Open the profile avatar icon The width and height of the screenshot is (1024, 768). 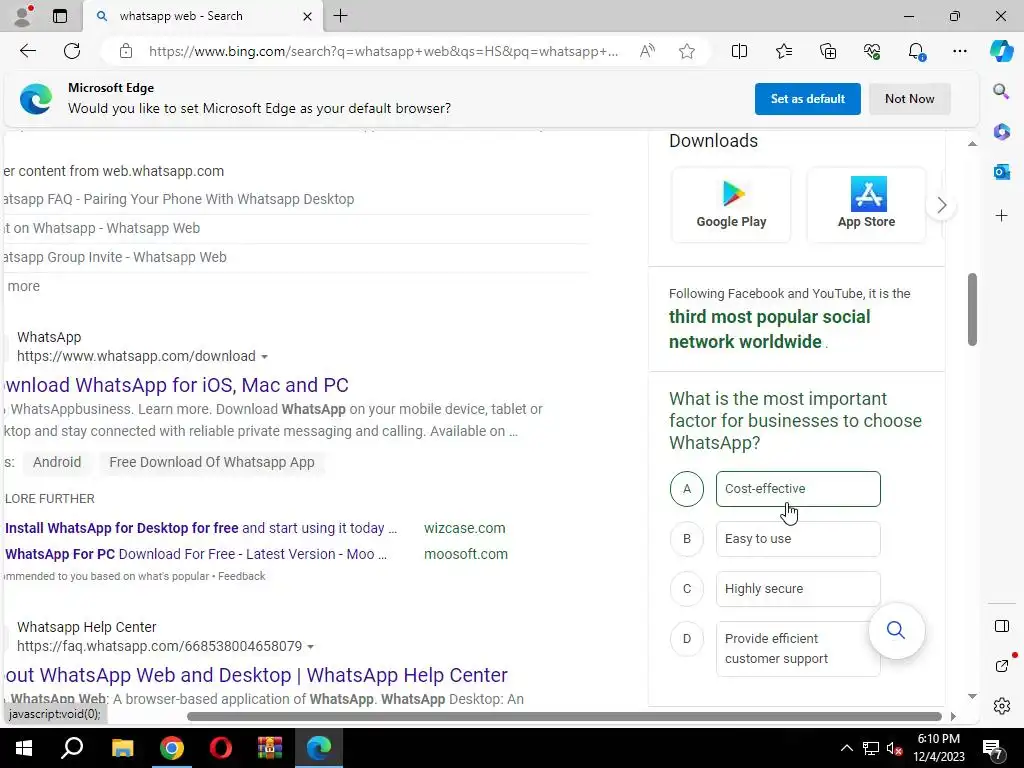[24, 16]
